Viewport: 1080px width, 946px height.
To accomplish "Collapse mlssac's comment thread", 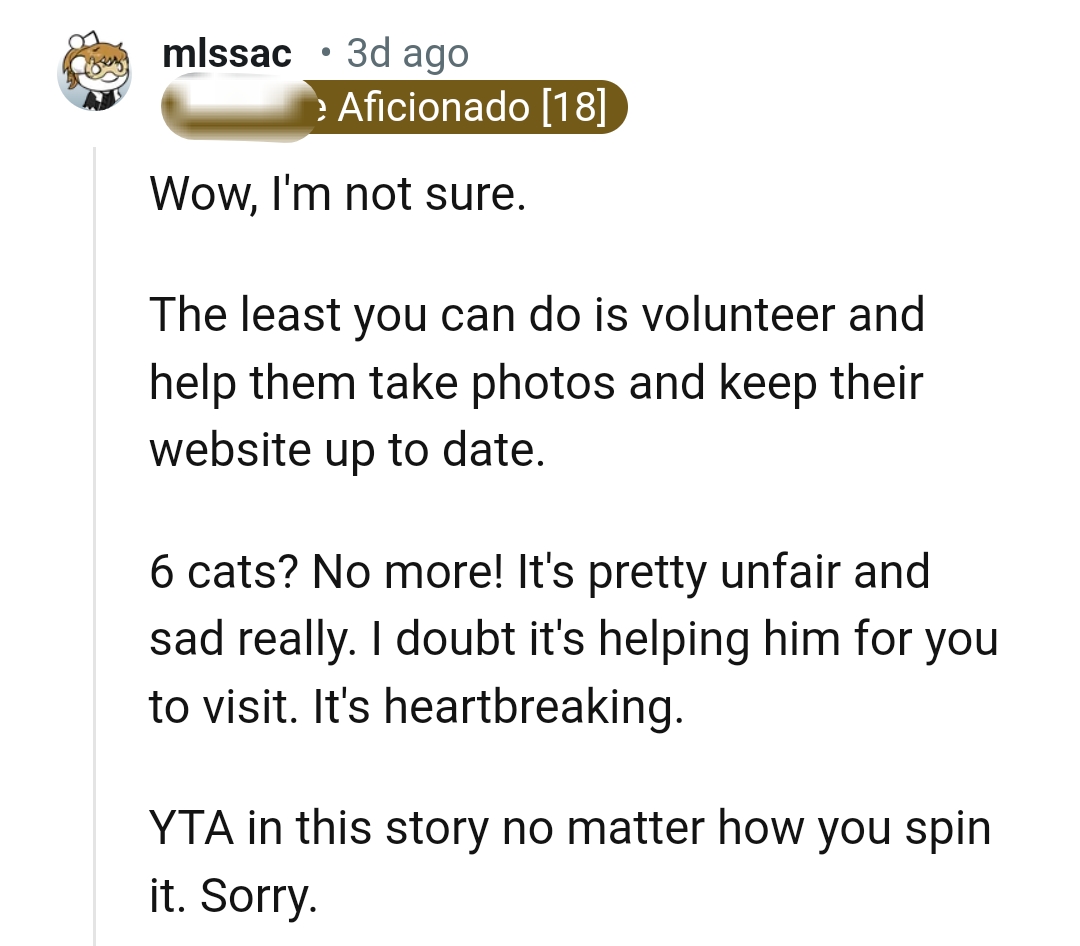I will 95,400.
